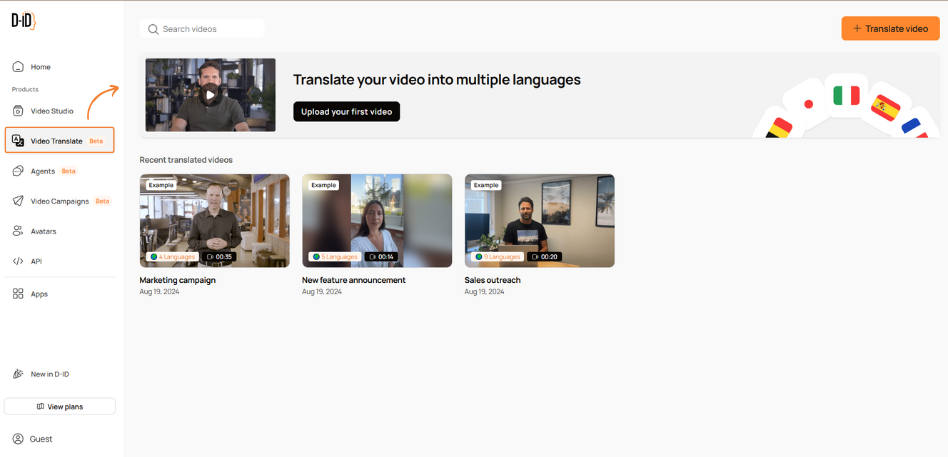Click the Avatars people icon
The height and width of the screenshot is (457, 948).
pos(19,231)
